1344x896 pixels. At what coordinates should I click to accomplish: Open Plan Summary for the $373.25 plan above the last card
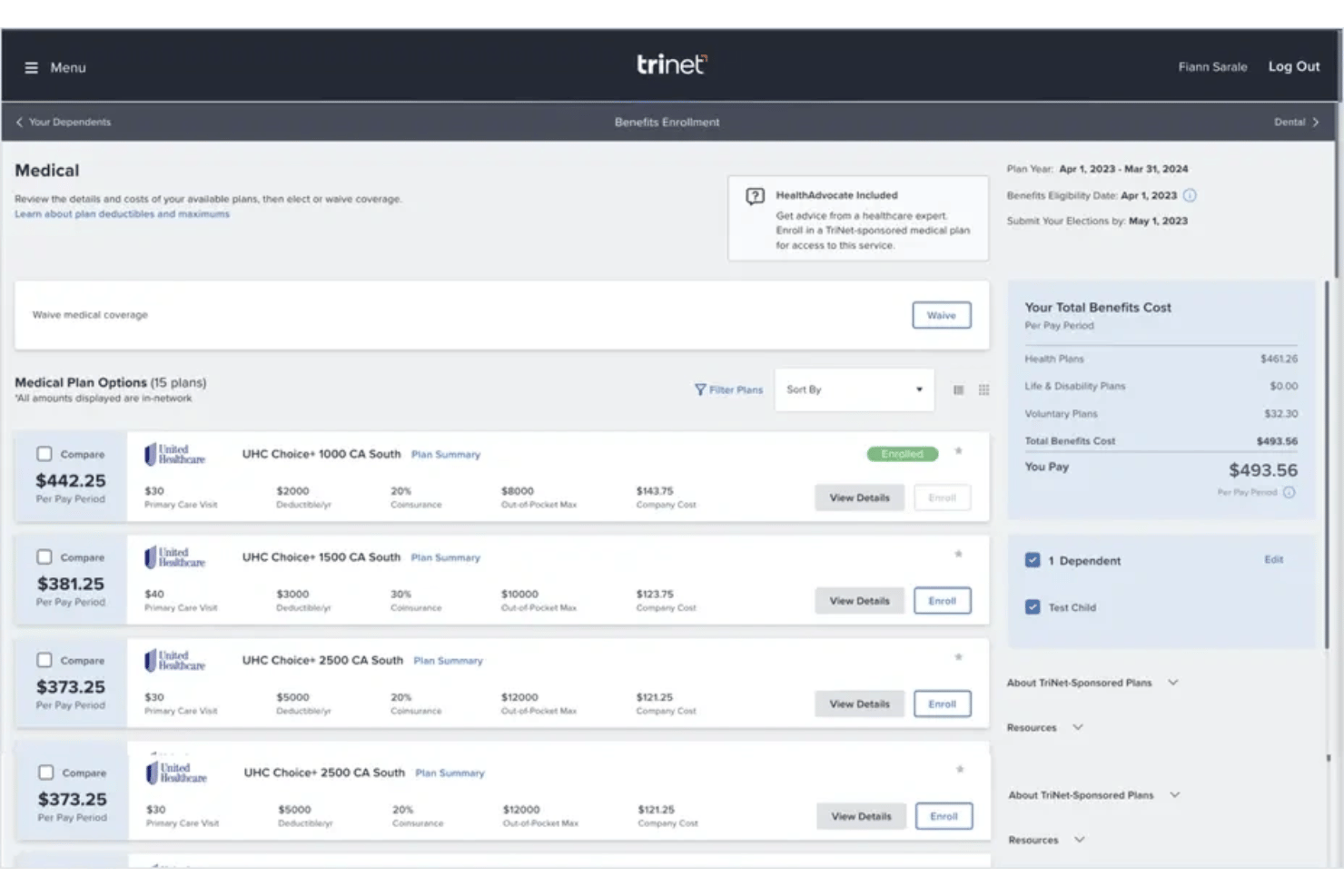(x=449, y=661)
